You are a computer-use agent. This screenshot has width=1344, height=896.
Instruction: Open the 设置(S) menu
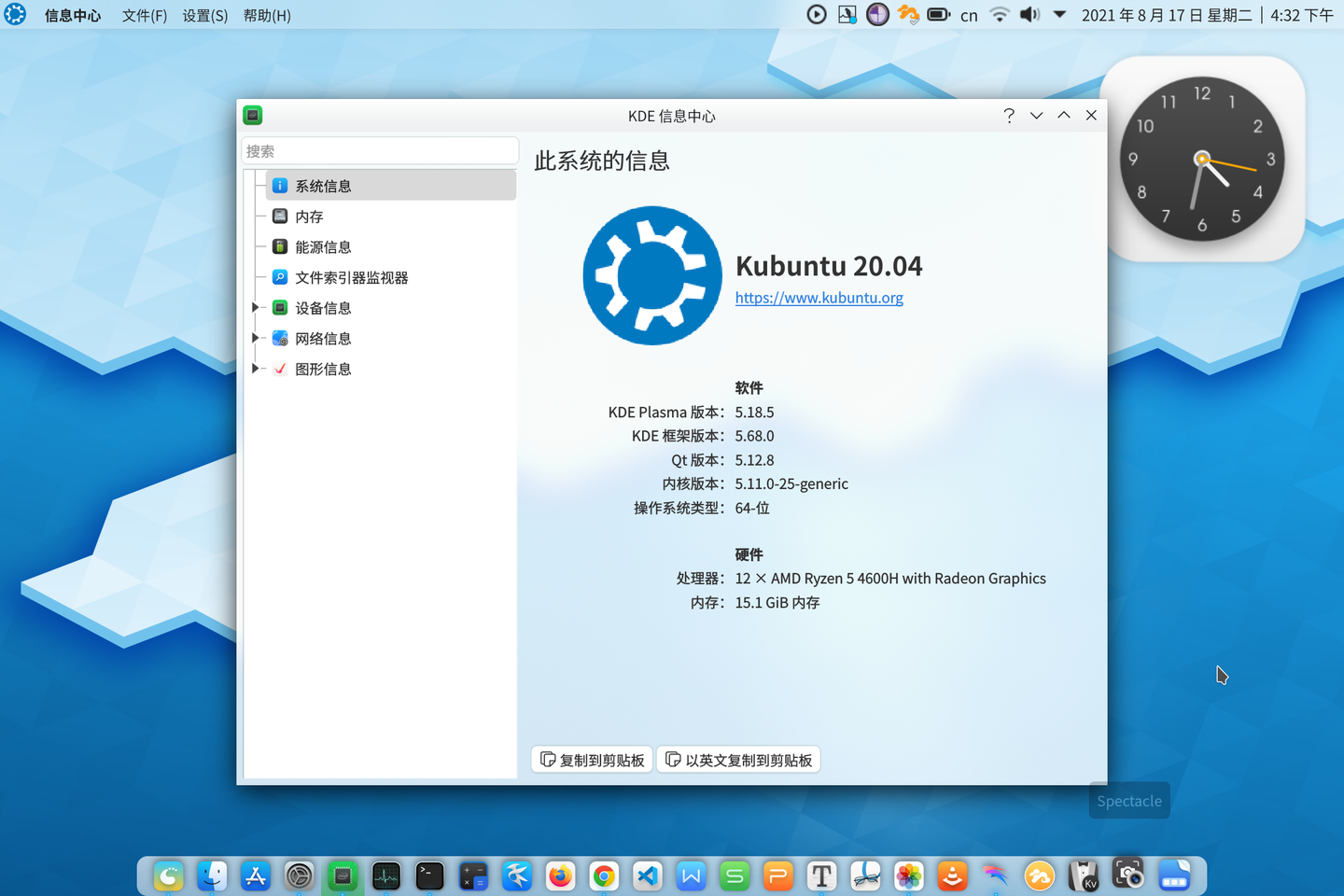(x=205, y=15)
